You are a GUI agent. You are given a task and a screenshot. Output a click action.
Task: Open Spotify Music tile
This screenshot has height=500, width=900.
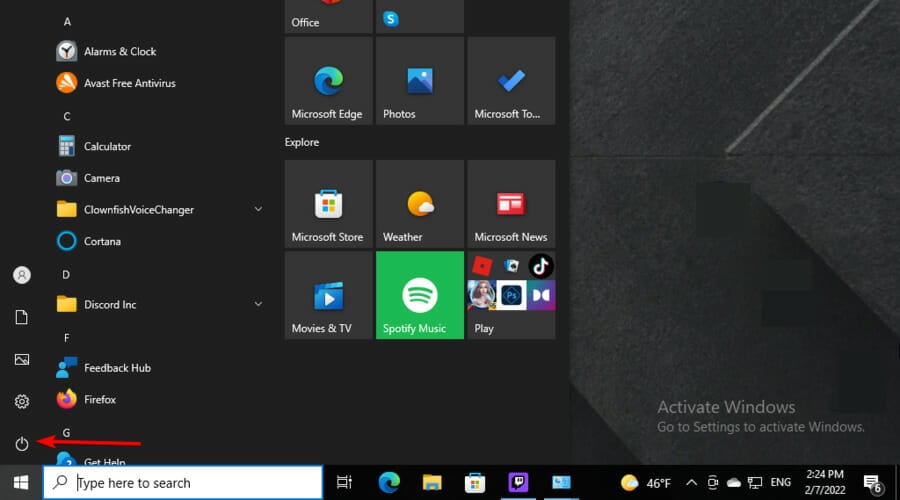click(420, 295)
